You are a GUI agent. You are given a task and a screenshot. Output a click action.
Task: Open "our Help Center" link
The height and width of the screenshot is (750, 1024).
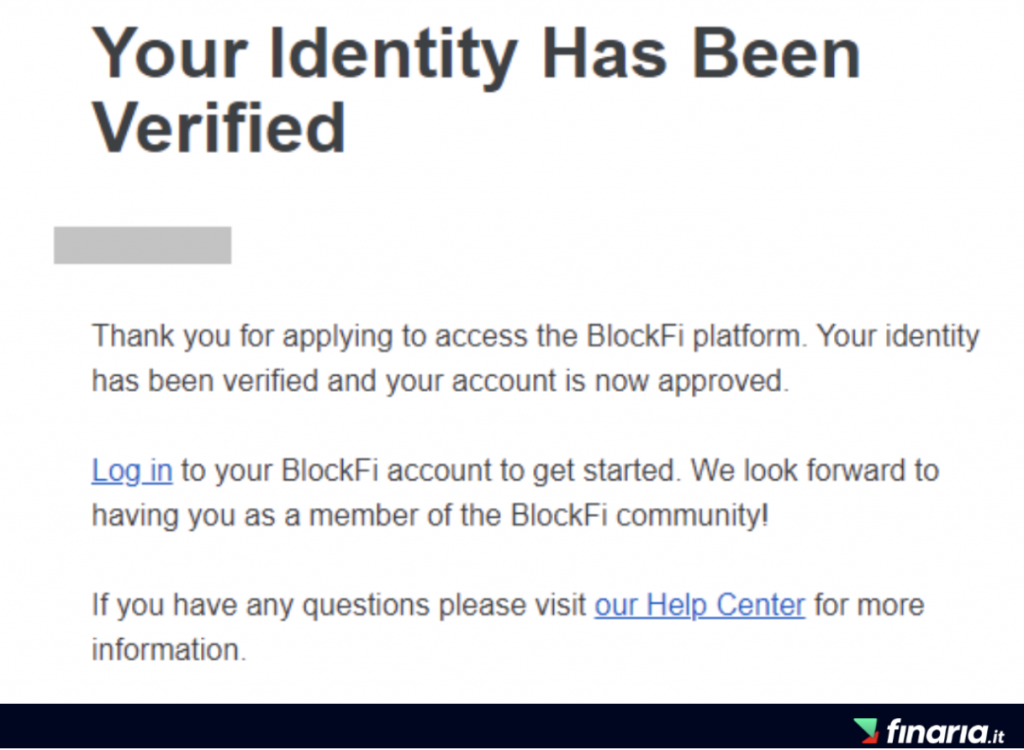pyautogui.click(x=699, y=605)
